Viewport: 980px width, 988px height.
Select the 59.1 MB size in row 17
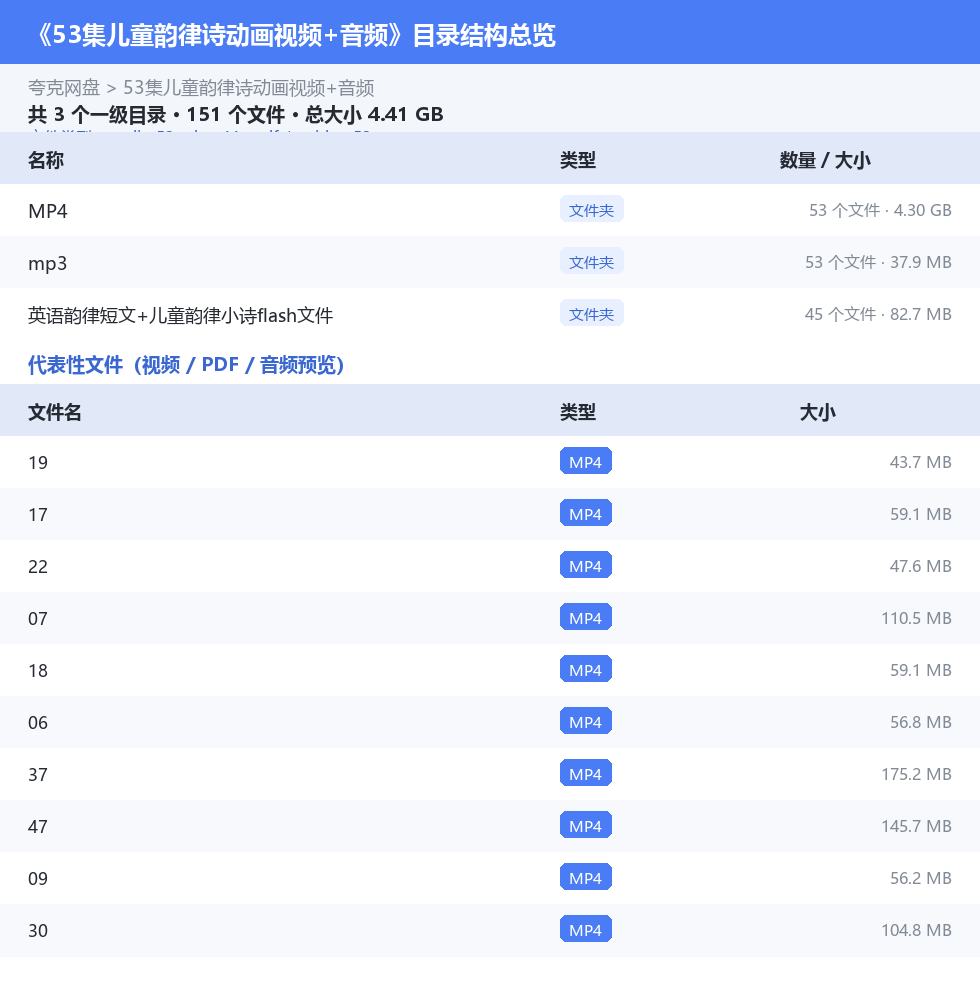[920, 514]
